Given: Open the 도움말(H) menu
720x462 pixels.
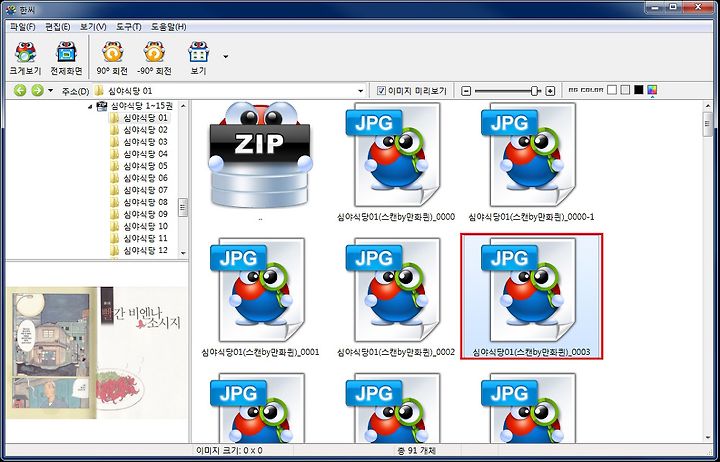Looking at the screenshot, I should point(169,27).
